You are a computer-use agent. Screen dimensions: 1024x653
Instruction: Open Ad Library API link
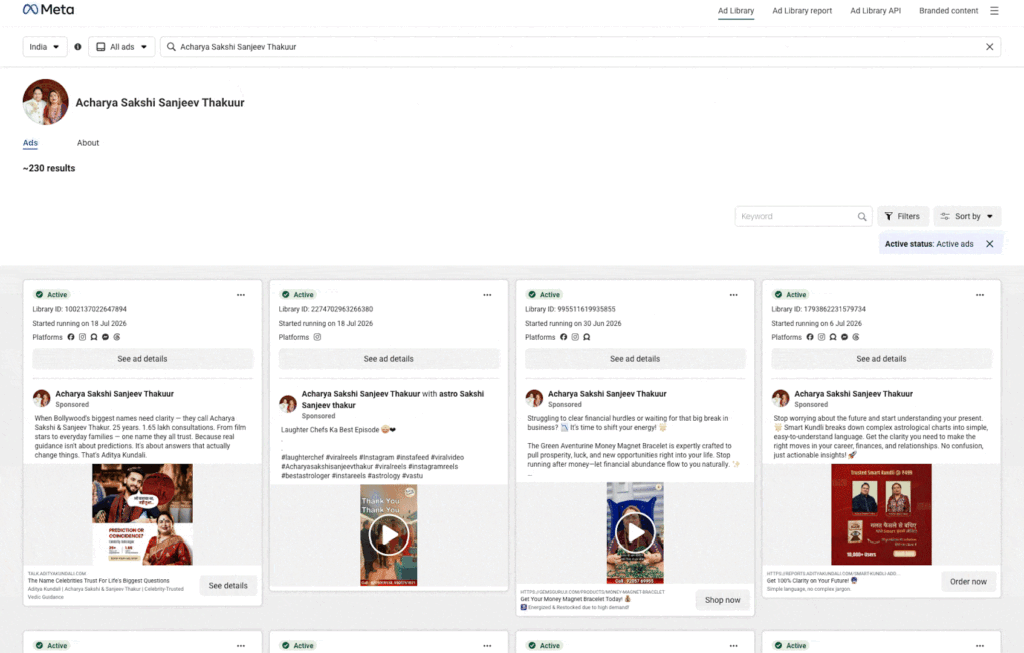pyautogui.click(x=875, y=10)
